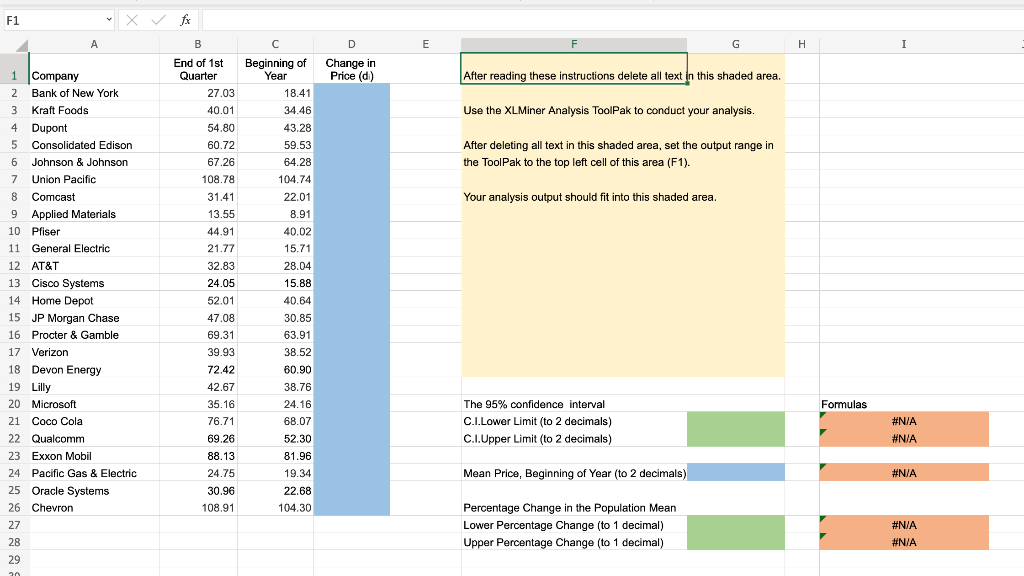Click 'End of 1st Quarter' header cell

[x=198, y=69]
